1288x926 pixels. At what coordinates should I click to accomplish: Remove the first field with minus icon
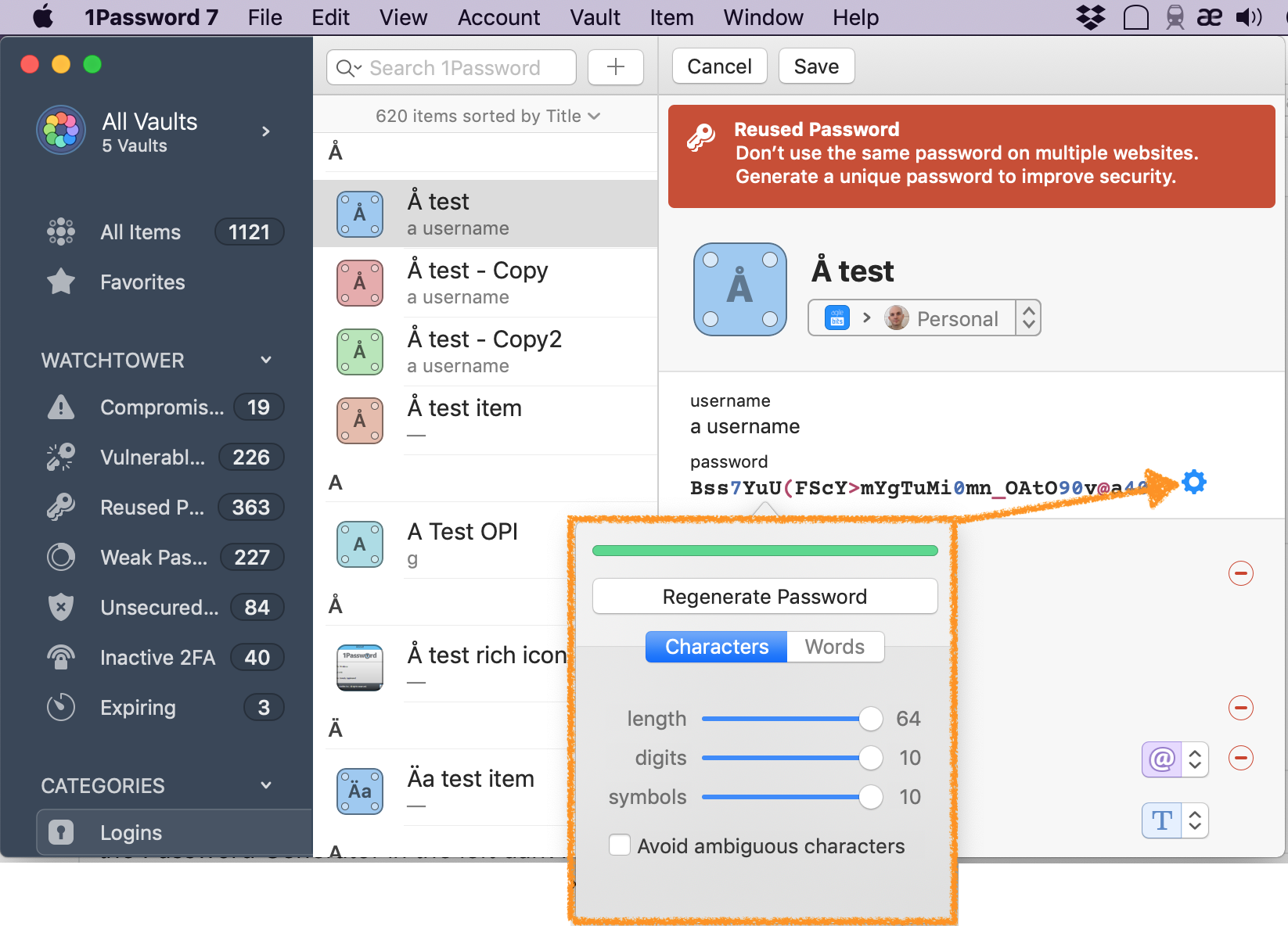pos(1241,573)
